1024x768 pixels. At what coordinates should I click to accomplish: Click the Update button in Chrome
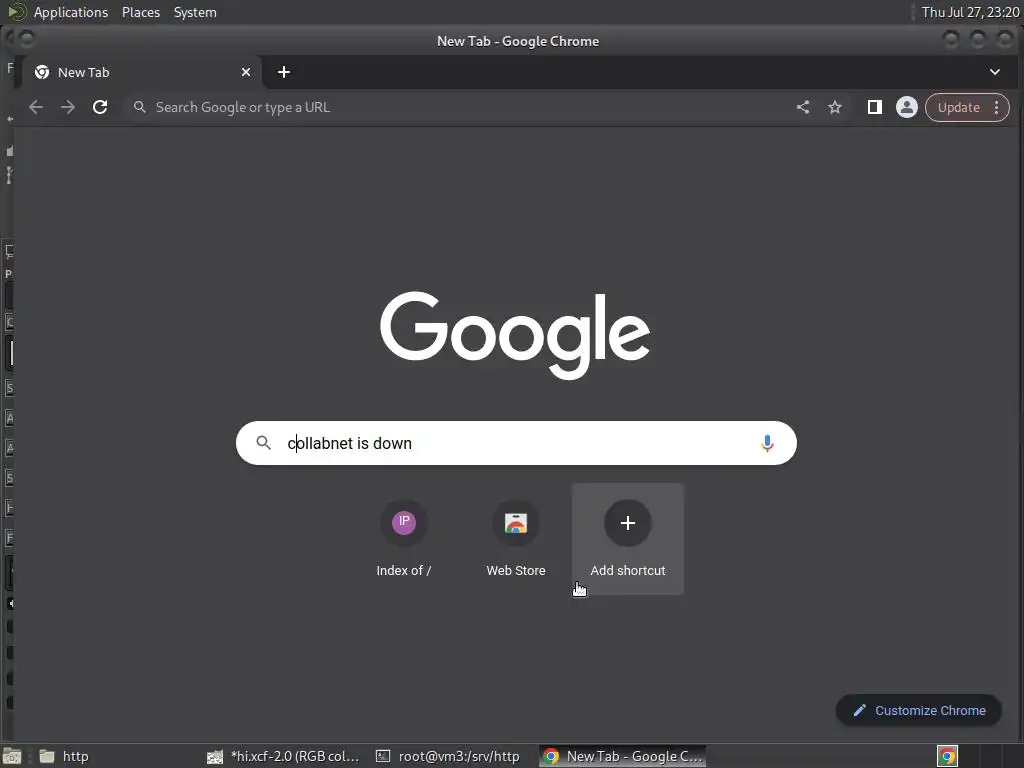959,107
